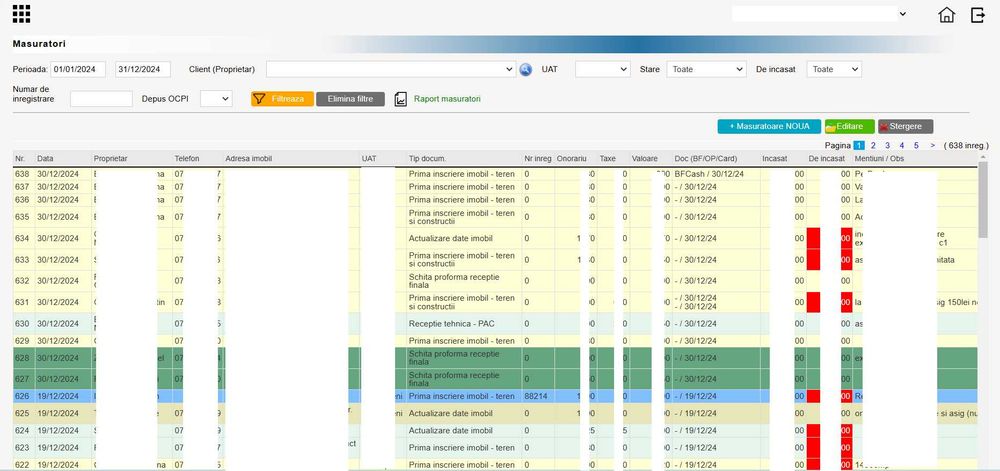Click the Onorariu column header
This screenshot has height=471, width=1000.
pos(576,158)
